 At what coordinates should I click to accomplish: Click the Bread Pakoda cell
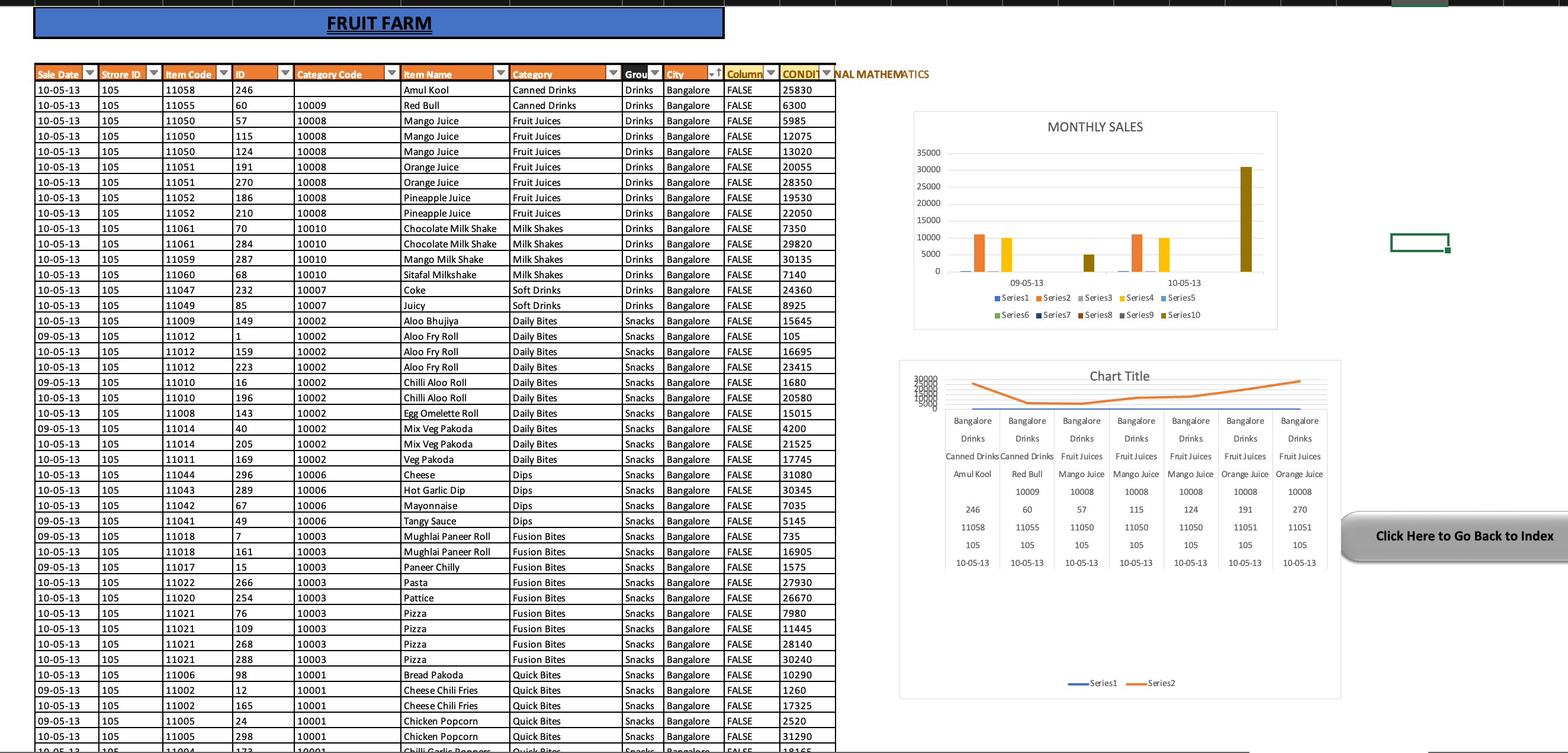pyautogui.click(x=455, y=675)
